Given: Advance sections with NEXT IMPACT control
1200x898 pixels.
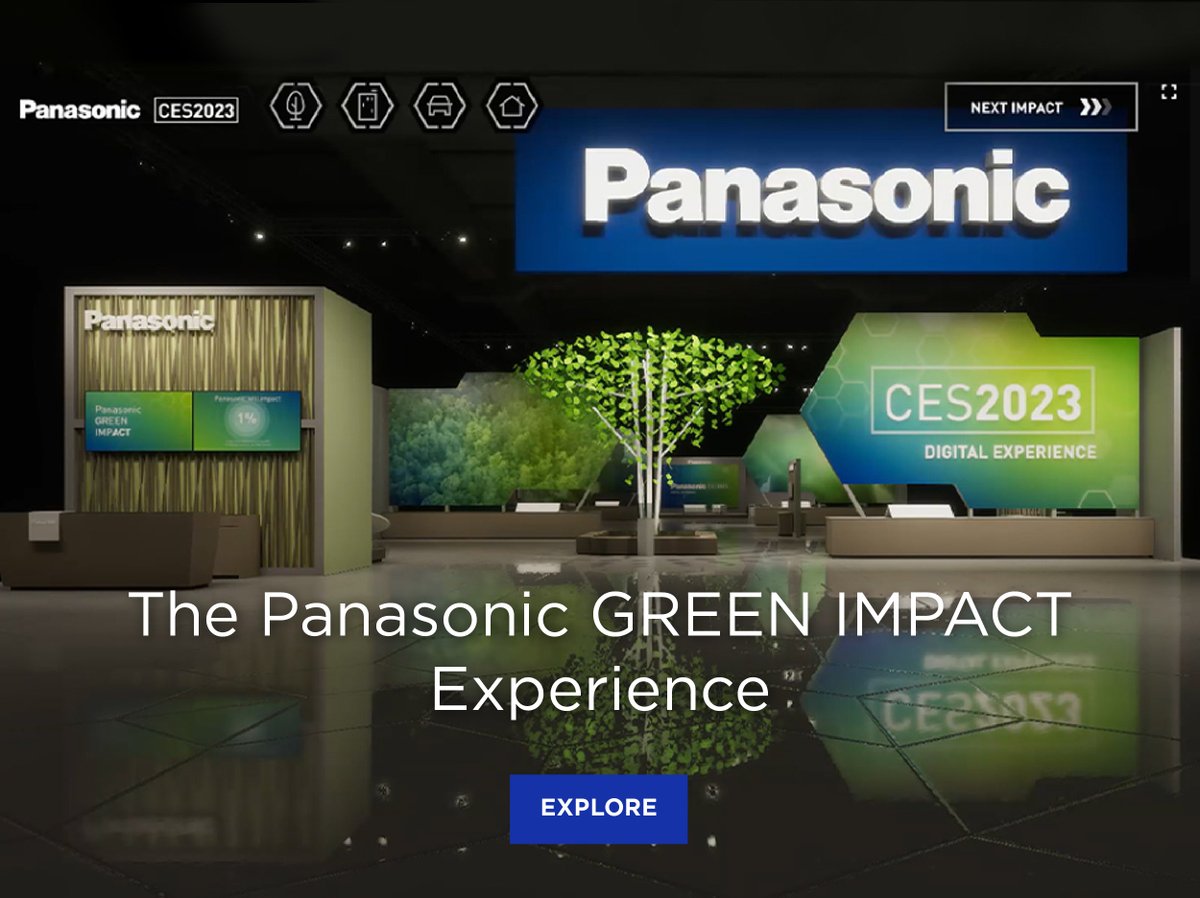Looking at the screenshot, I should 1040,108.
